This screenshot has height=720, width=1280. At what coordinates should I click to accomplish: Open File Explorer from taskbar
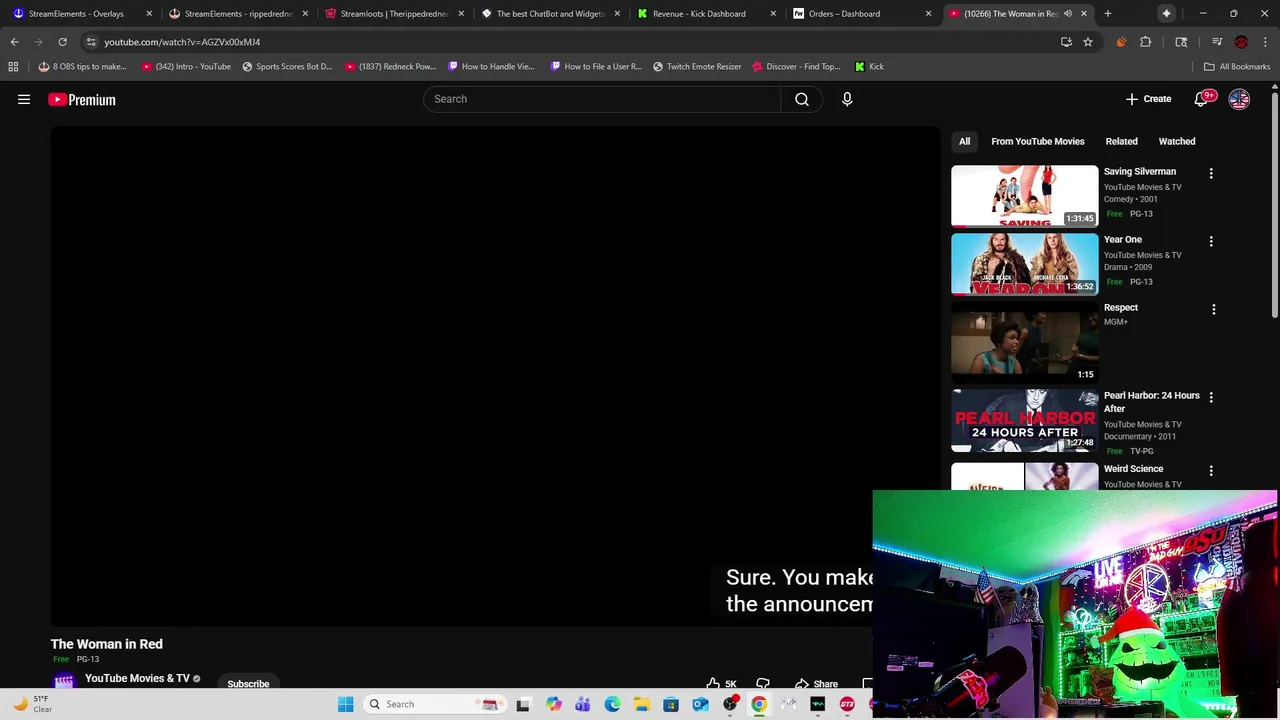coord(642,704)
